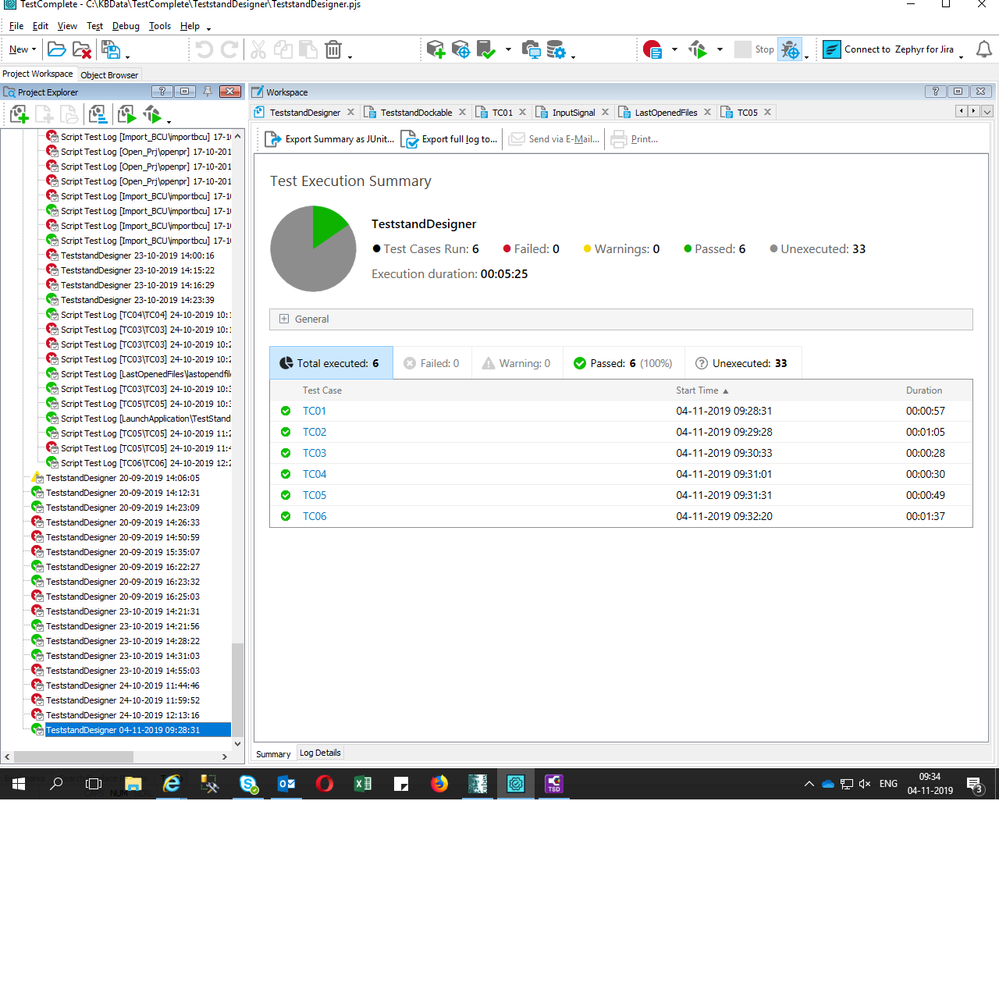
Task: Click Export full log to button
Action: [449, 139]
